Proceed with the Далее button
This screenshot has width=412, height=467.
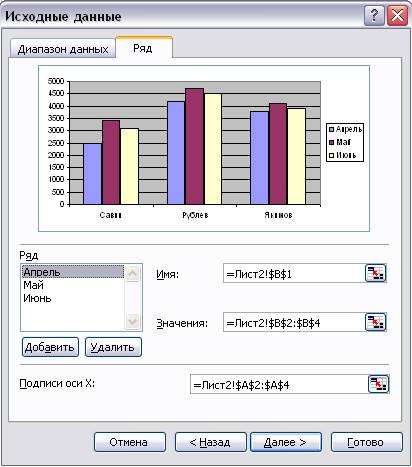286,442
